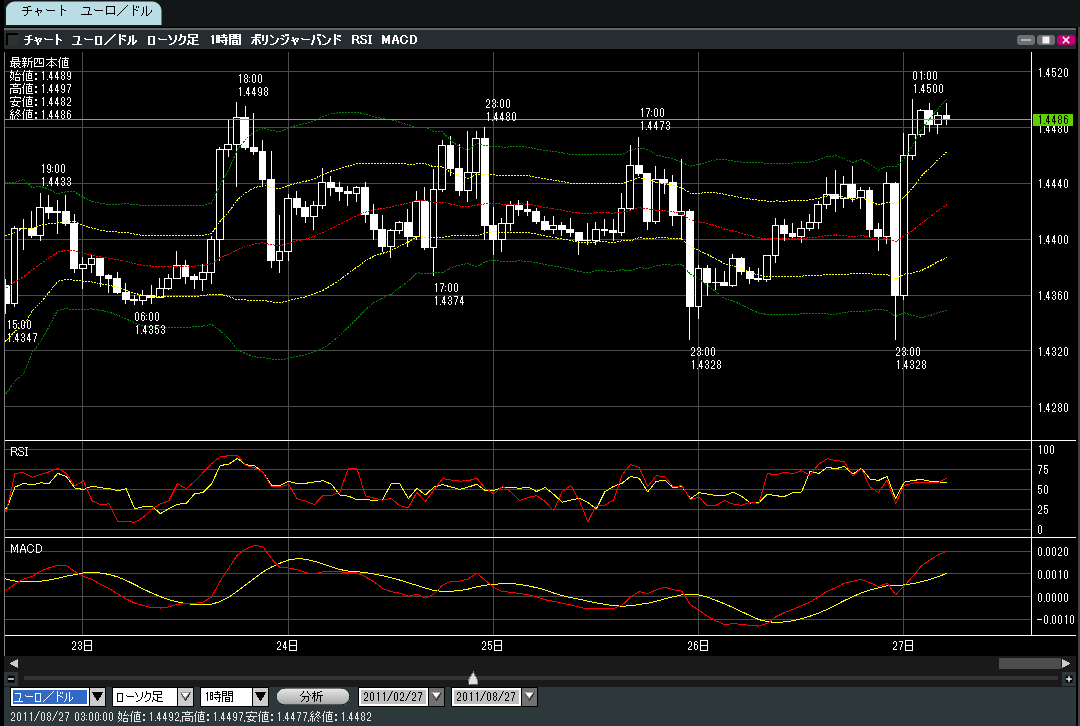The image size is (1080, 726).
Task: Click the horizontal scrollbar thumb
Action: point(1027,663)
